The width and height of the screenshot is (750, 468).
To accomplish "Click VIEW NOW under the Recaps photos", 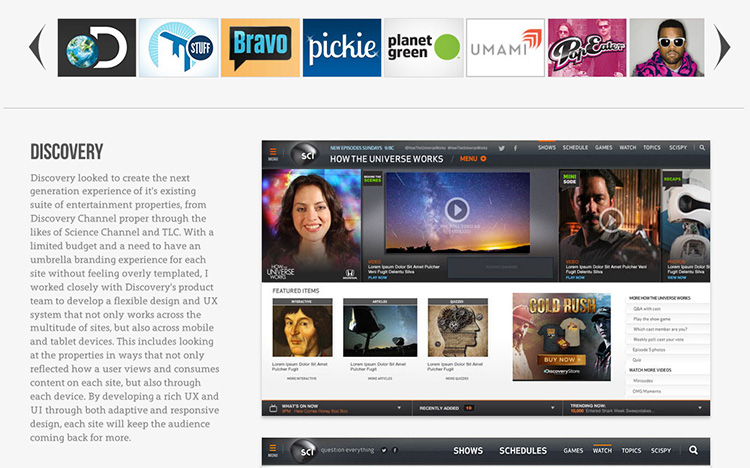I will tap(677, 278).
